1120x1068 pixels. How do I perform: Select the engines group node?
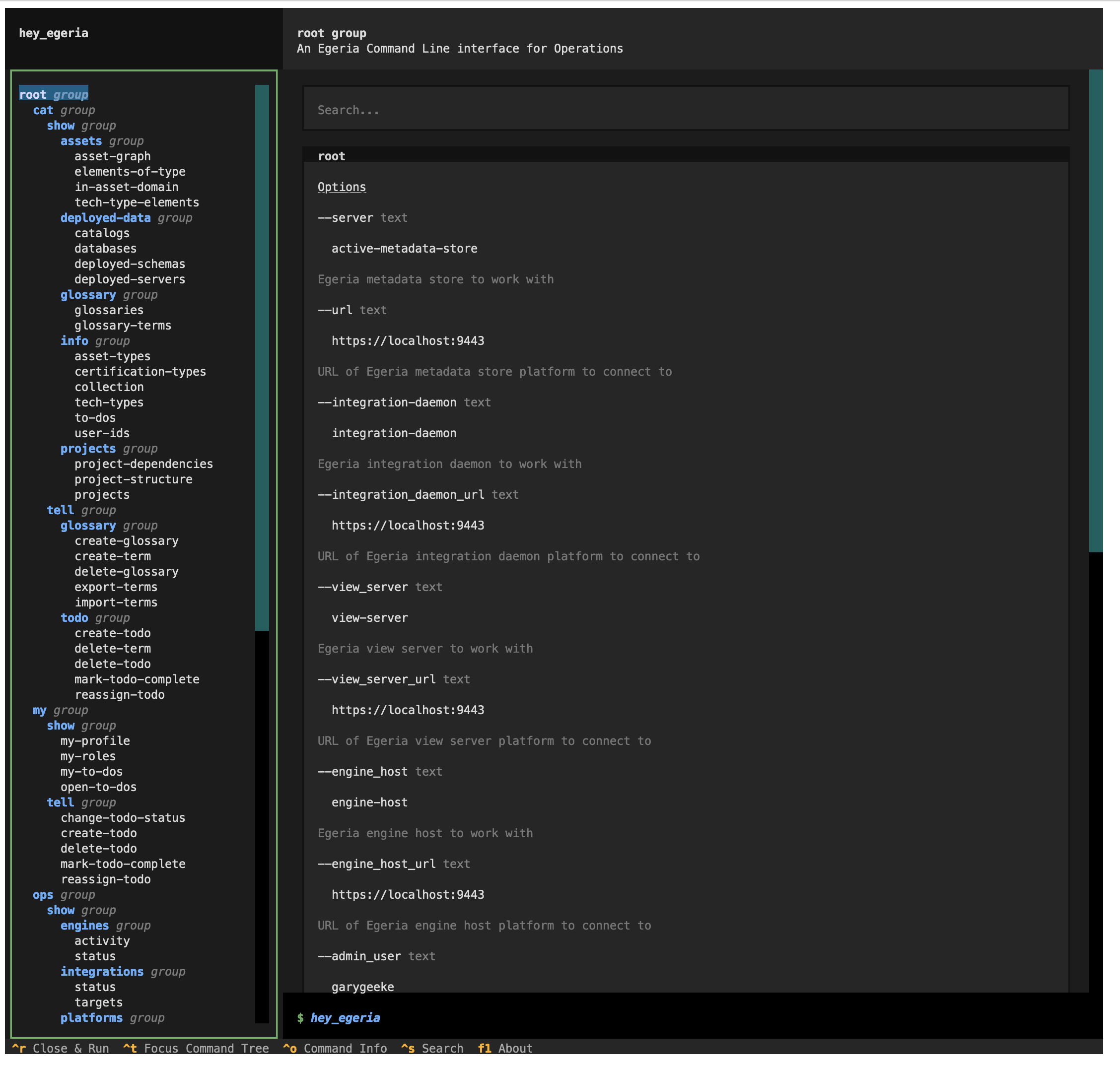[x=105, y=925]
